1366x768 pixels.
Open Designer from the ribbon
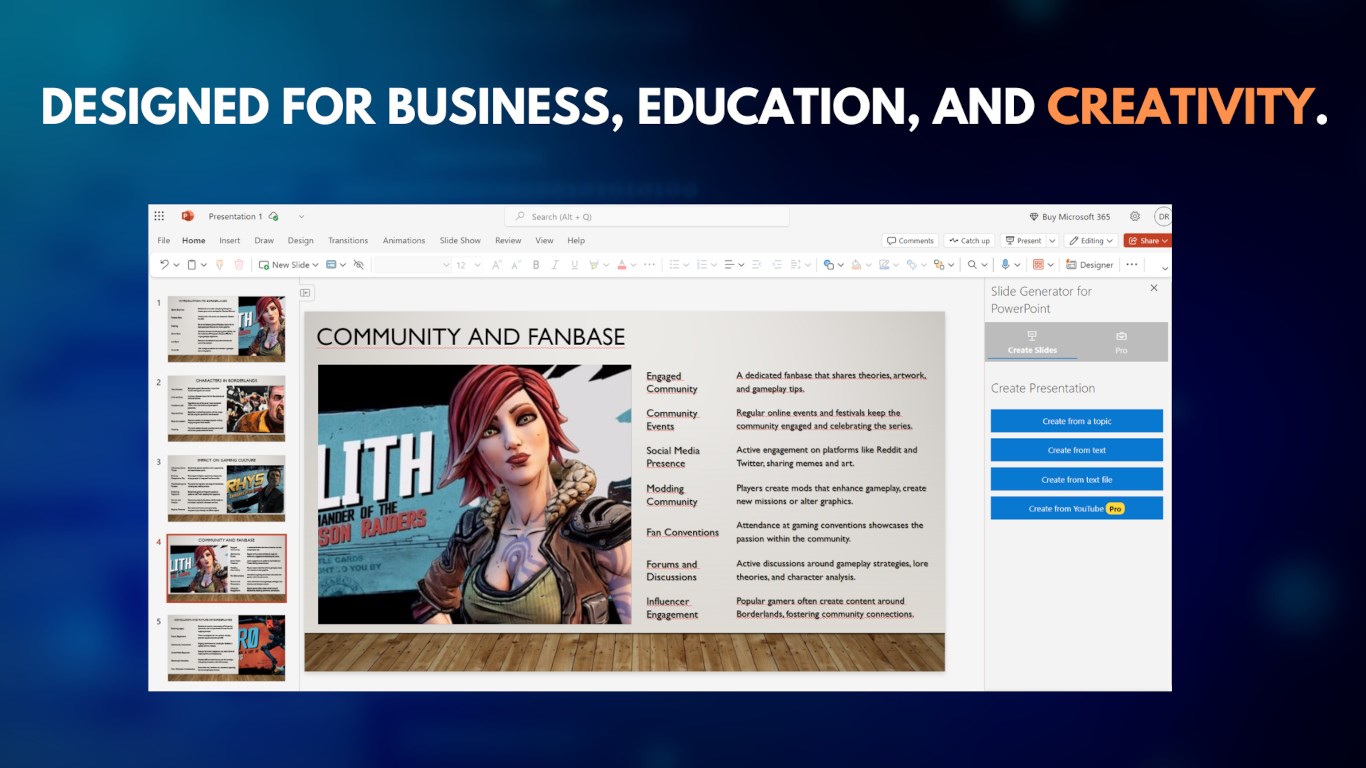click(x=1090, y=265)
